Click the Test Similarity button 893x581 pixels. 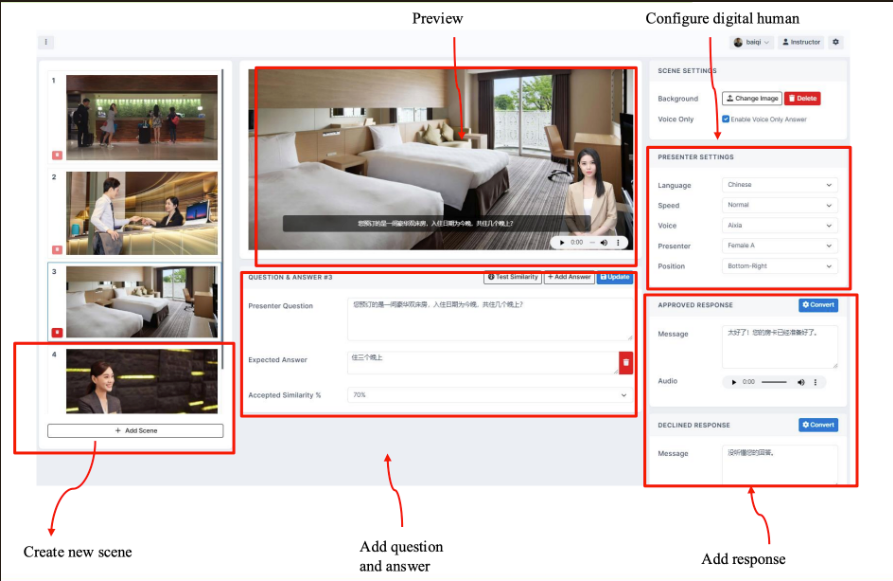click(512, 277)
